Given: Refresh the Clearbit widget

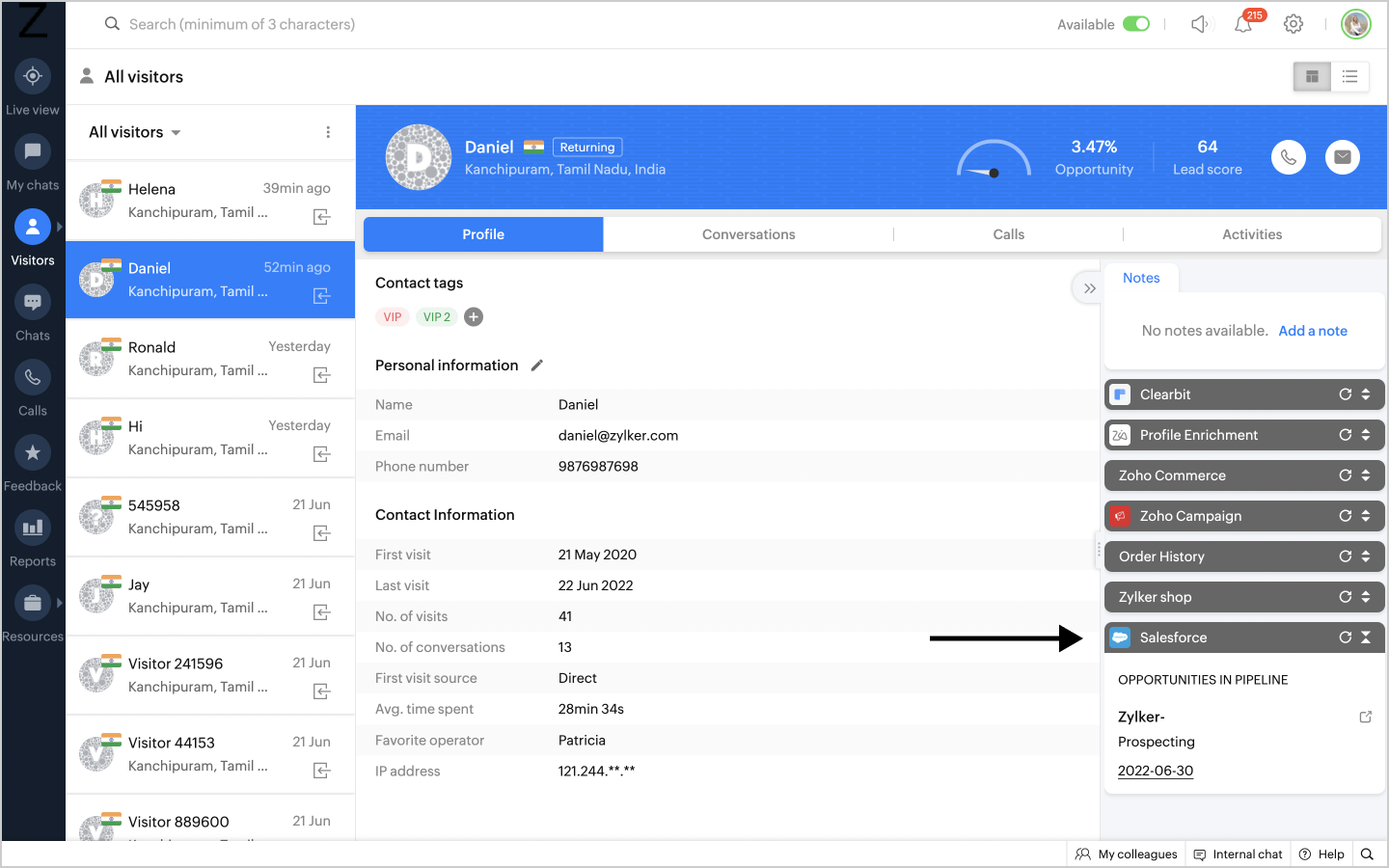Looking at the screenshot, I should (1345, 394).
